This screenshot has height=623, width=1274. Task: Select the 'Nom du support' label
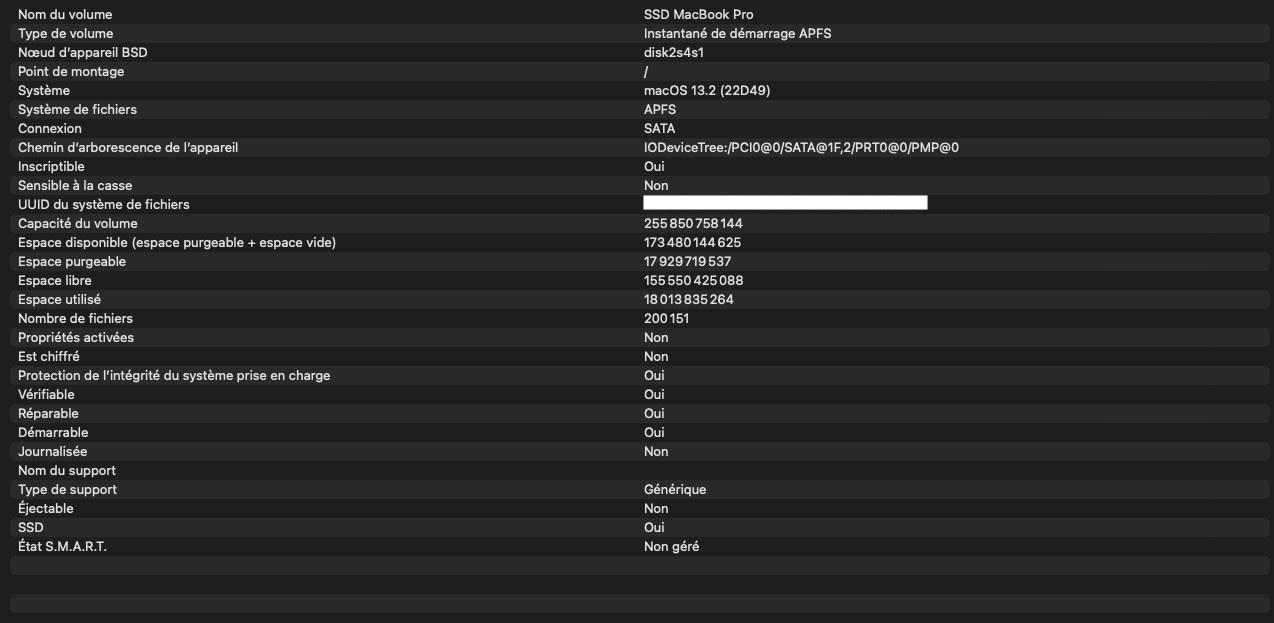67,471
